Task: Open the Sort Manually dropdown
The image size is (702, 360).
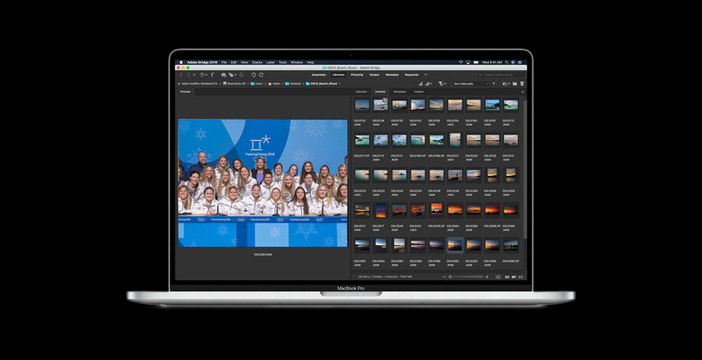Action: tap(471, 84)
